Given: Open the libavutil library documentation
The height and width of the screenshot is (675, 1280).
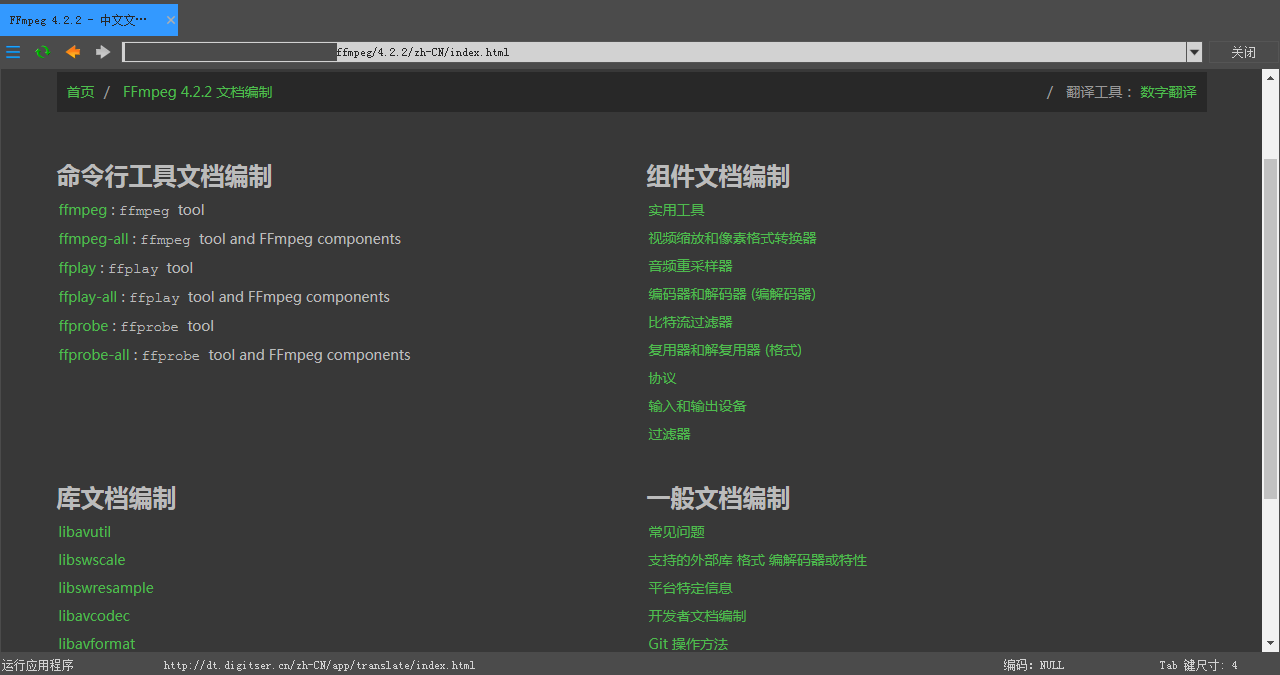Looking at the screenshot, I should 84,531.
